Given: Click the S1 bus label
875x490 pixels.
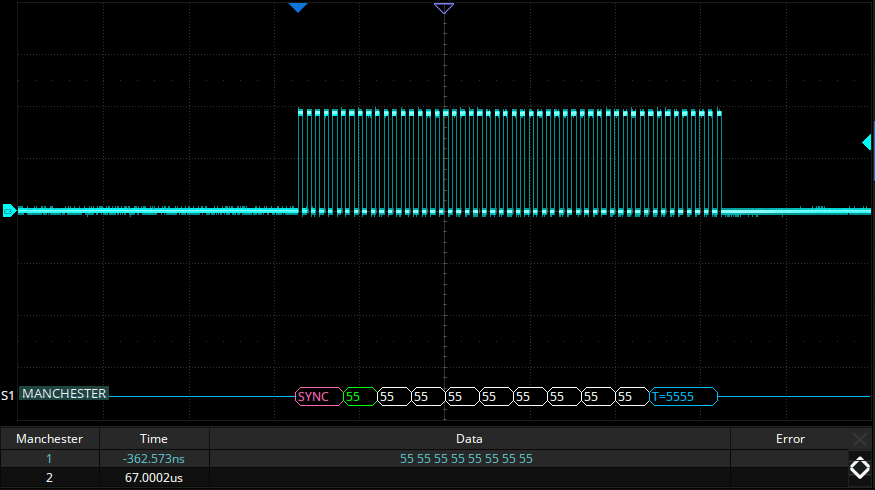Looking at the screenshot, I should point(8,395).
